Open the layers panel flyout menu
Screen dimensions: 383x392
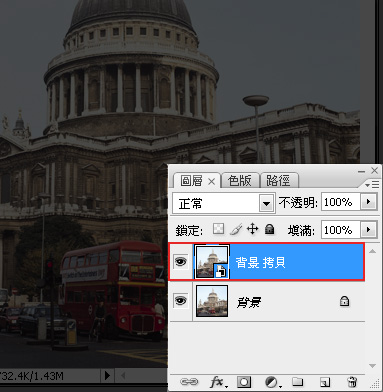[372, 184]
